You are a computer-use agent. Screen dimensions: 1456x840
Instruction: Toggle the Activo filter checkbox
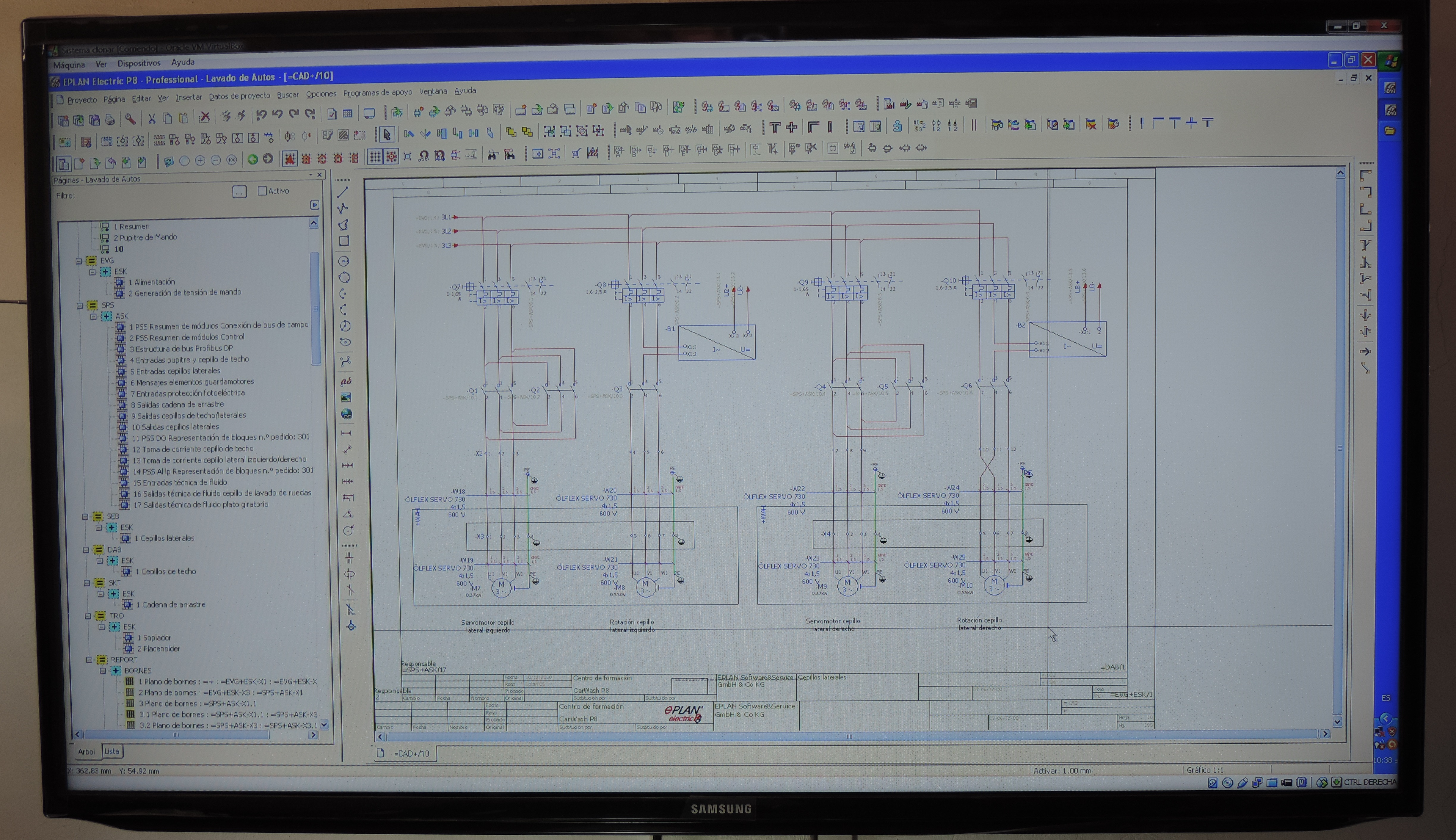262,191
